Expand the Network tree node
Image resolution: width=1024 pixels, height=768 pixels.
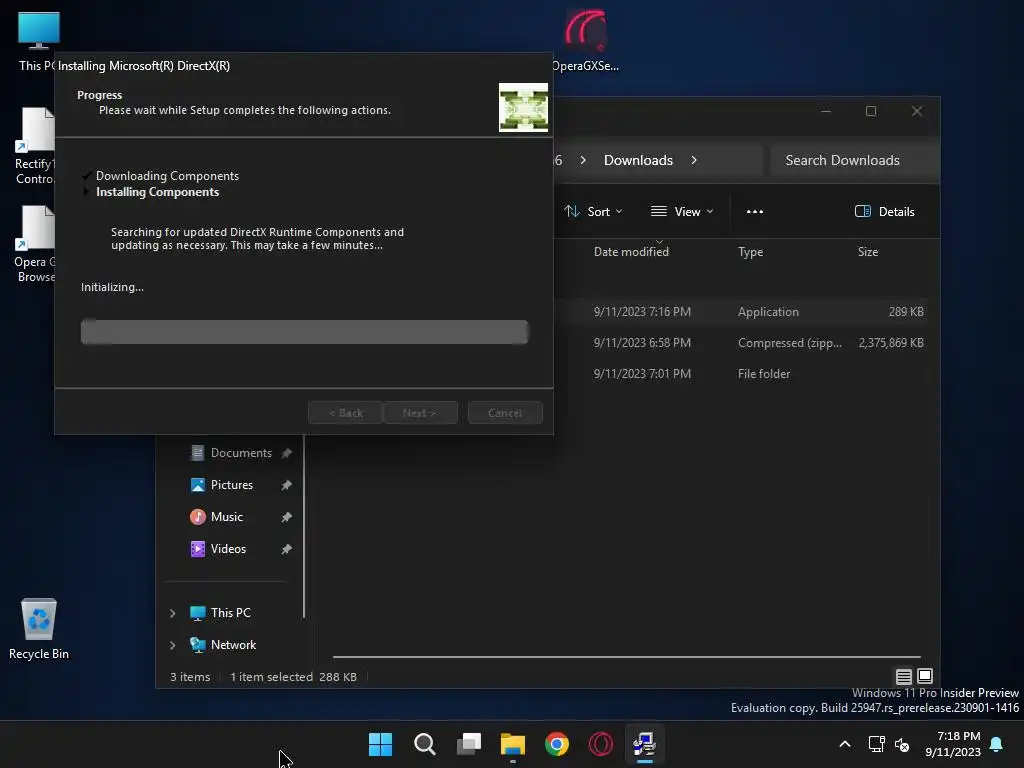point(172,645)
